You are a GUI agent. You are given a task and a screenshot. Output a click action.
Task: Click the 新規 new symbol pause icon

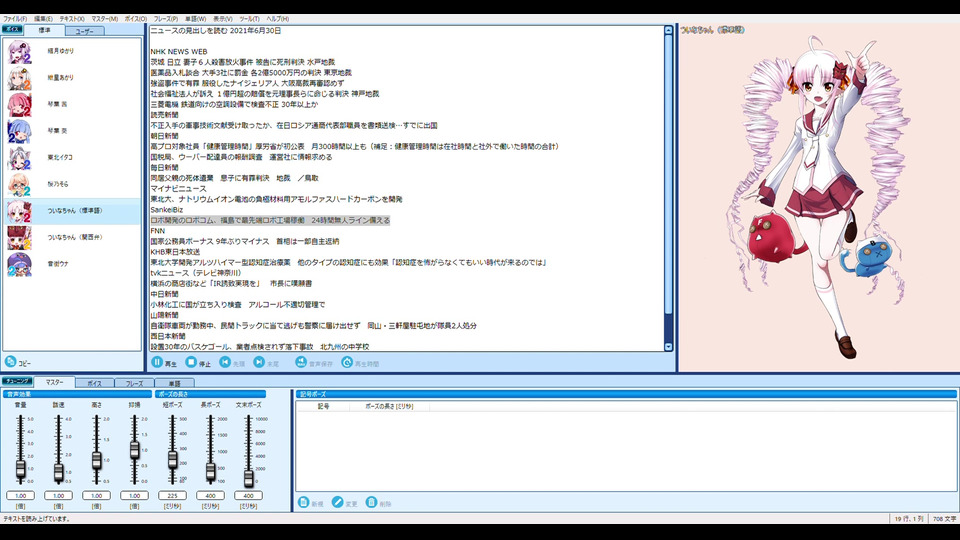303,502
